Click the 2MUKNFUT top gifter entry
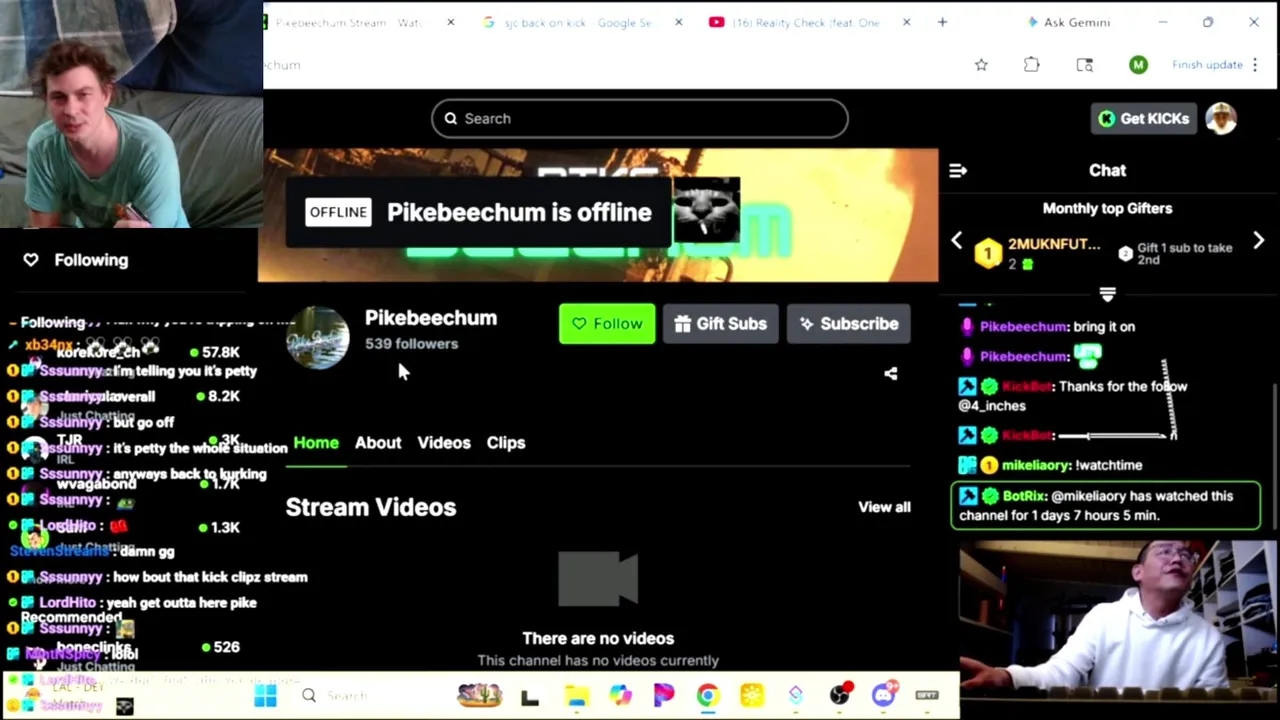The height and width of the screenshot is (720, 1280). [x=1038, y=253]
